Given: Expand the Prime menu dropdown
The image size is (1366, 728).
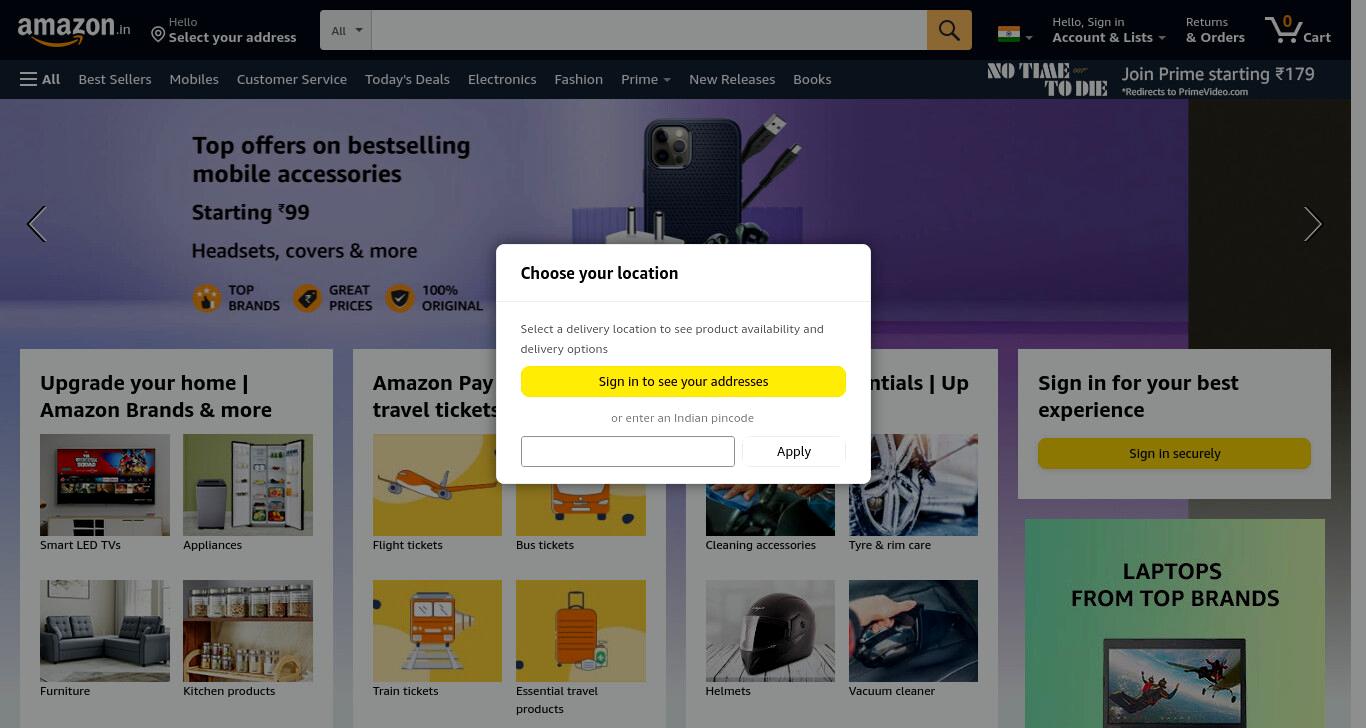Looking at the screenshot, I should (645, 79).
